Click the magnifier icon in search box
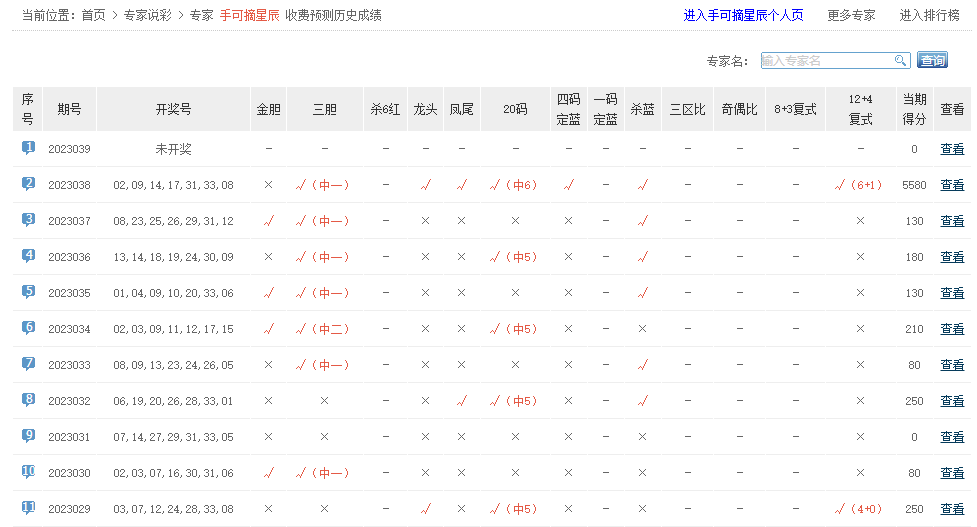Viewport: 977px width, 527px height. 900,61
